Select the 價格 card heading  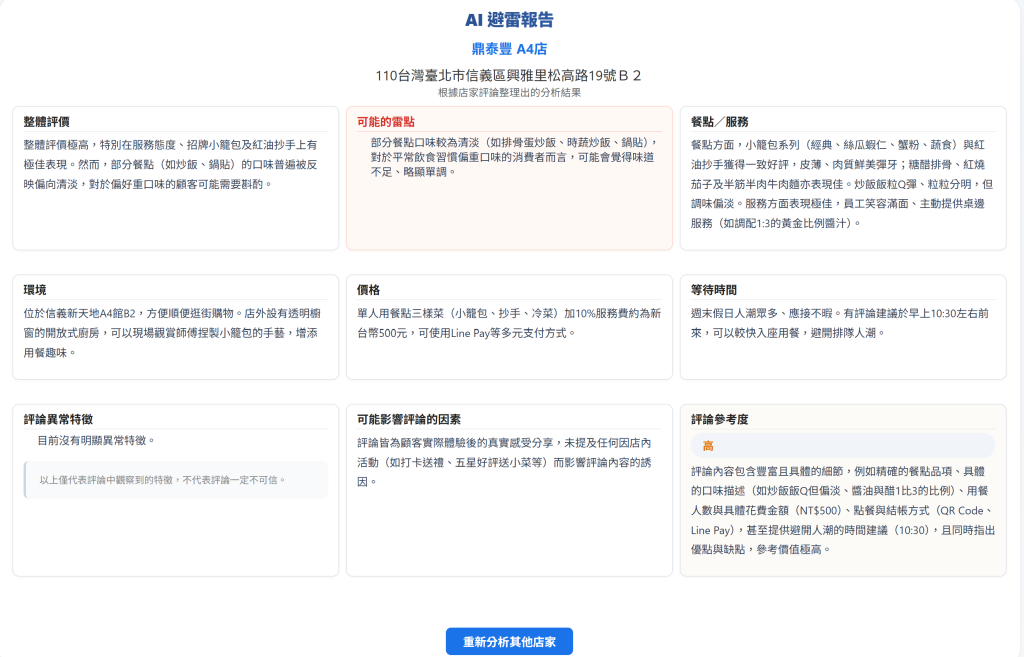coord(368,290)
